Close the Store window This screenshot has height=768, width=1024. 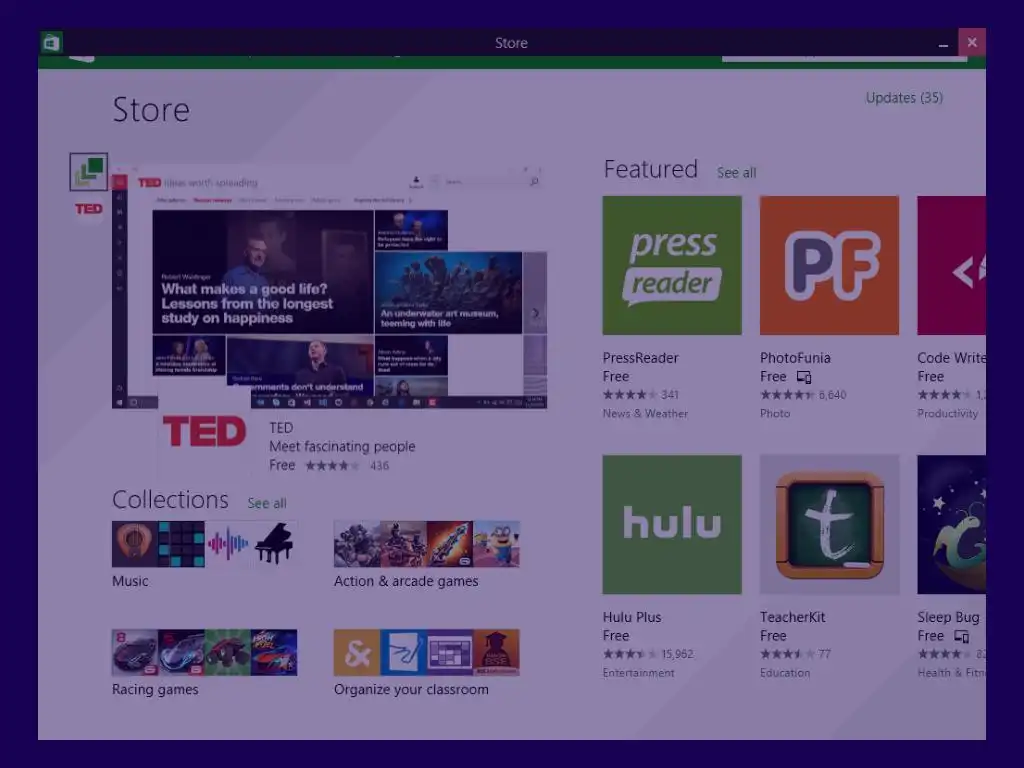972,42
